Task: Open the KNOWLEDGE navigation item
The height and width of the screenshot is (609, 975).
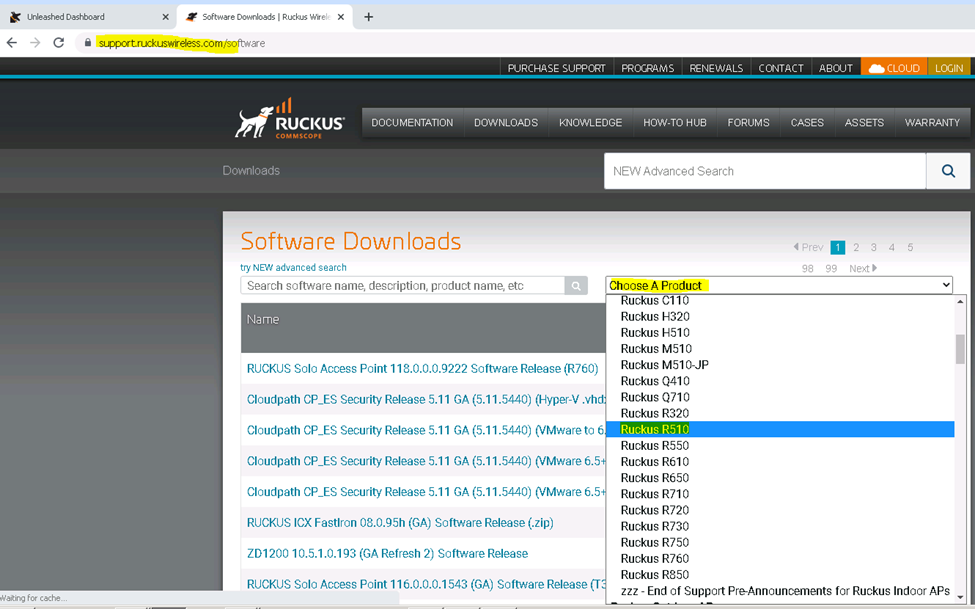Action: (591, 123)
